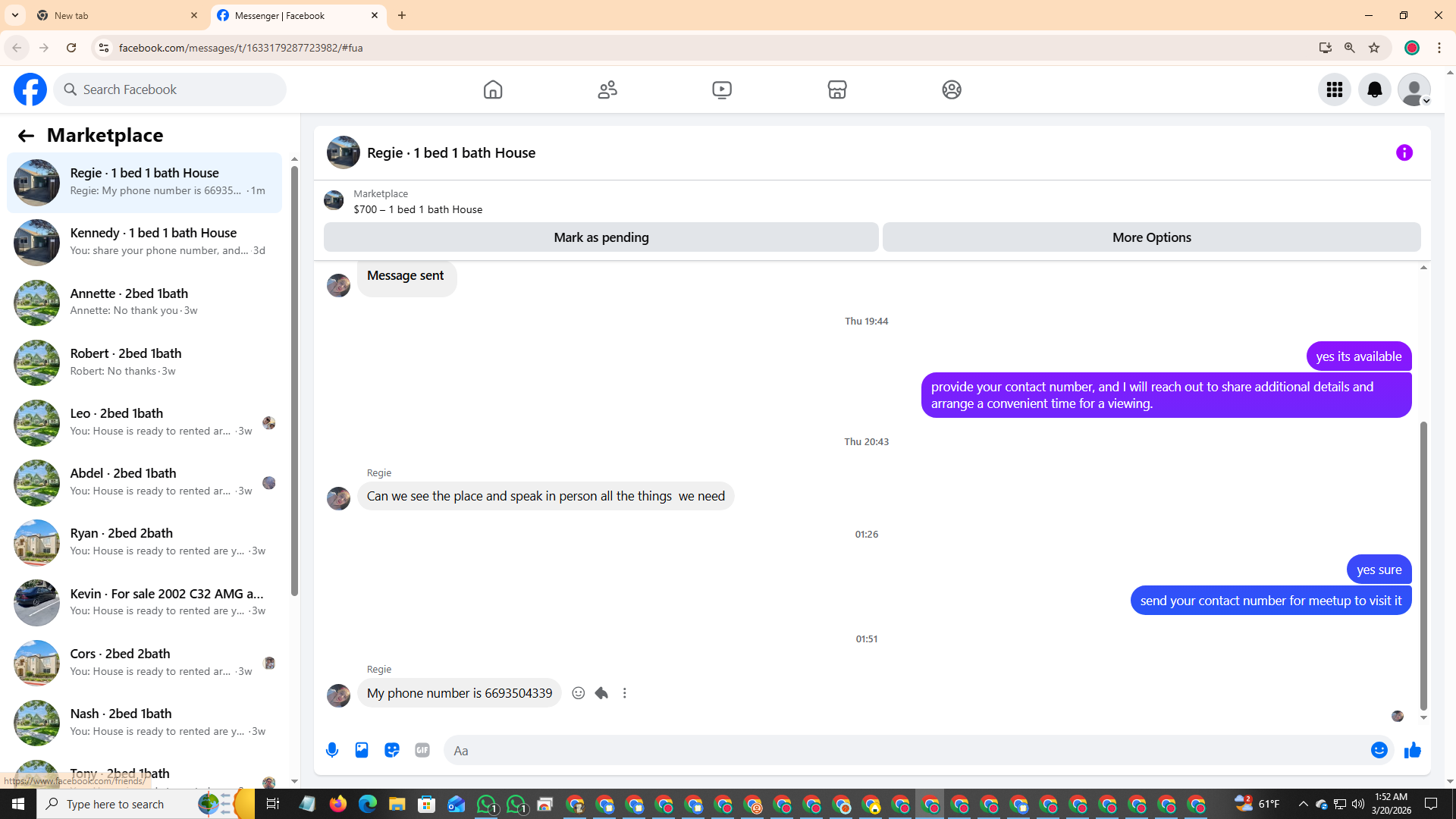The image size is (1456, 819).
Task: Go to the Marketplace tab in the top navigation
Action: click(836, 89)
